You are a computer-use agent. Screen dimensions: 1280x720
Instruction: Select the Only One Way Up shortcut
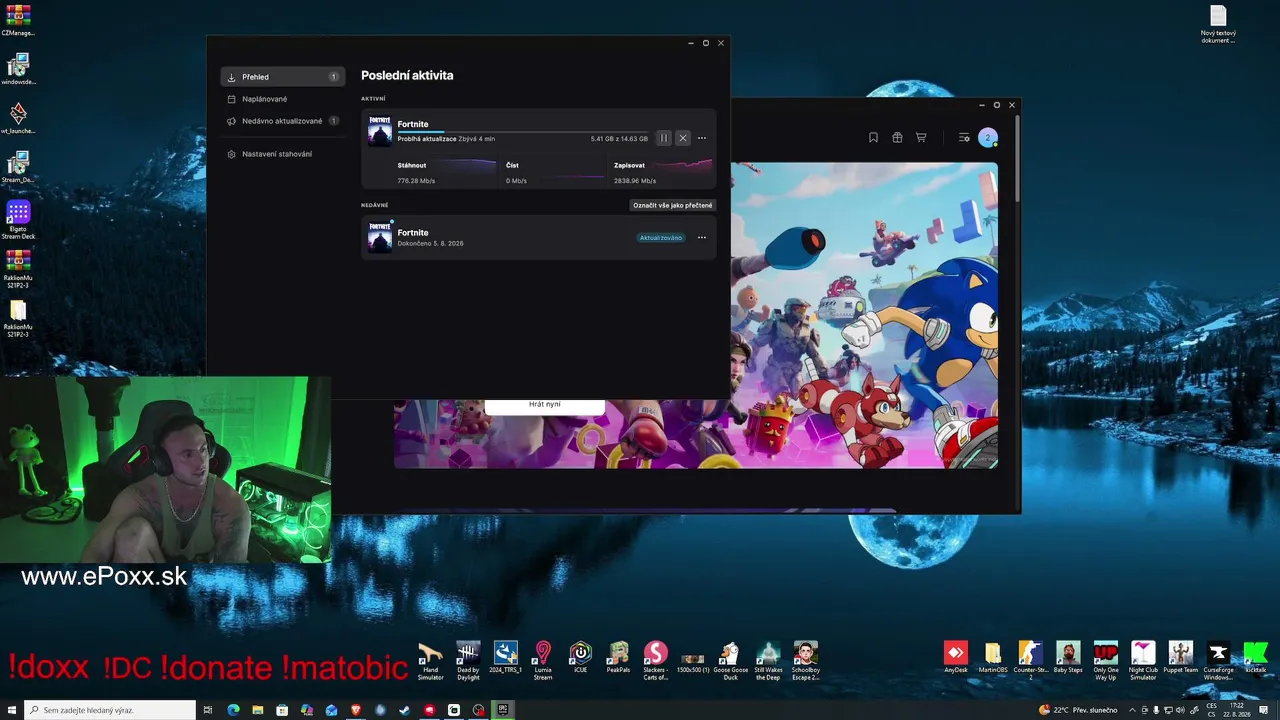1106,661
